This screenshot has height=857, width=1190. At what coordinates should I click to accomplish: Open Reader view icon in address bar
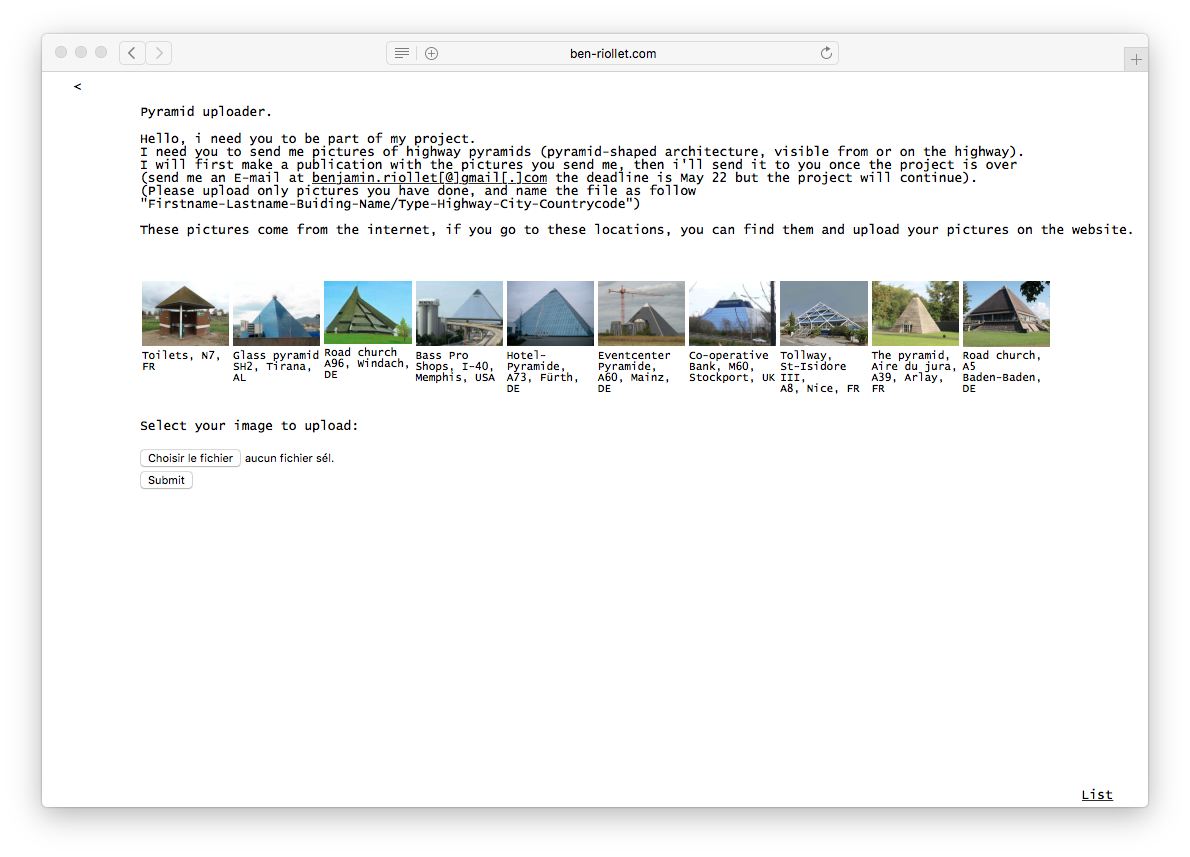click(401, 53)
